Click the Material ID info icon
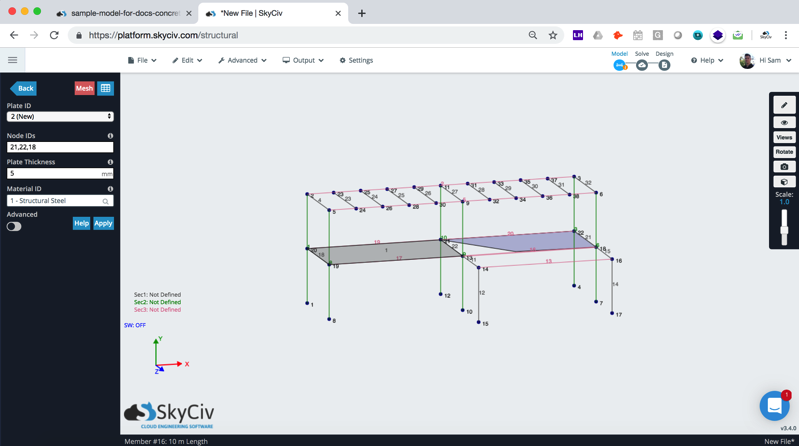This screenshot has height=446, width=799. 110,189
